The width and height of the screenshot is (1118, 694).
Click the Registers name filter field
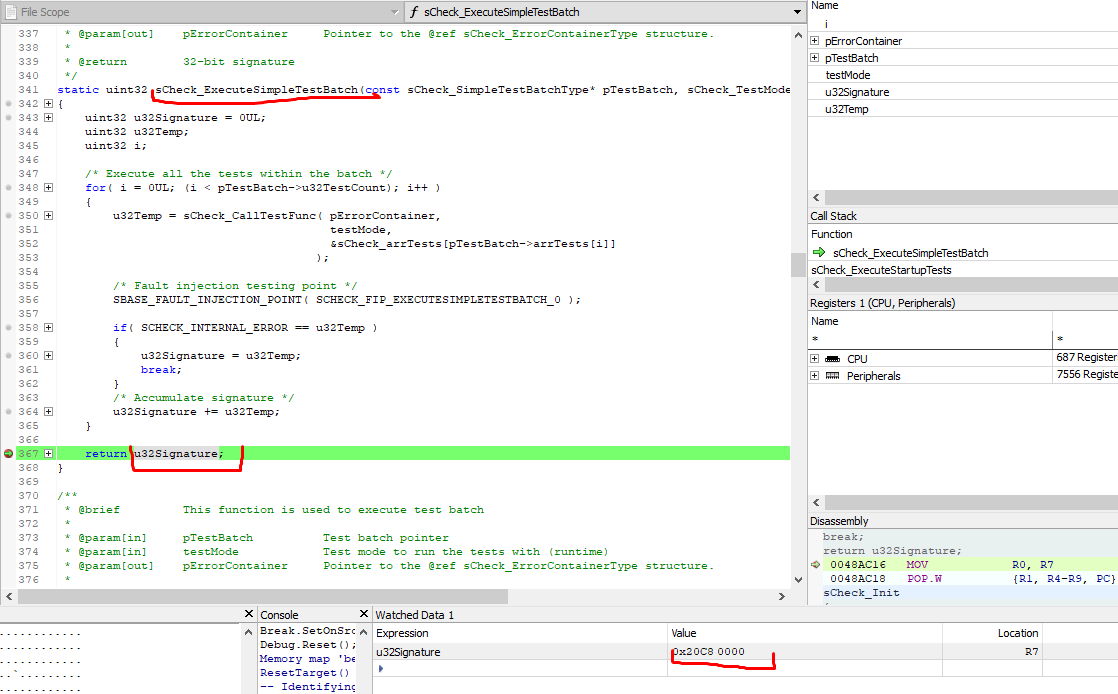tap(930, 339)
